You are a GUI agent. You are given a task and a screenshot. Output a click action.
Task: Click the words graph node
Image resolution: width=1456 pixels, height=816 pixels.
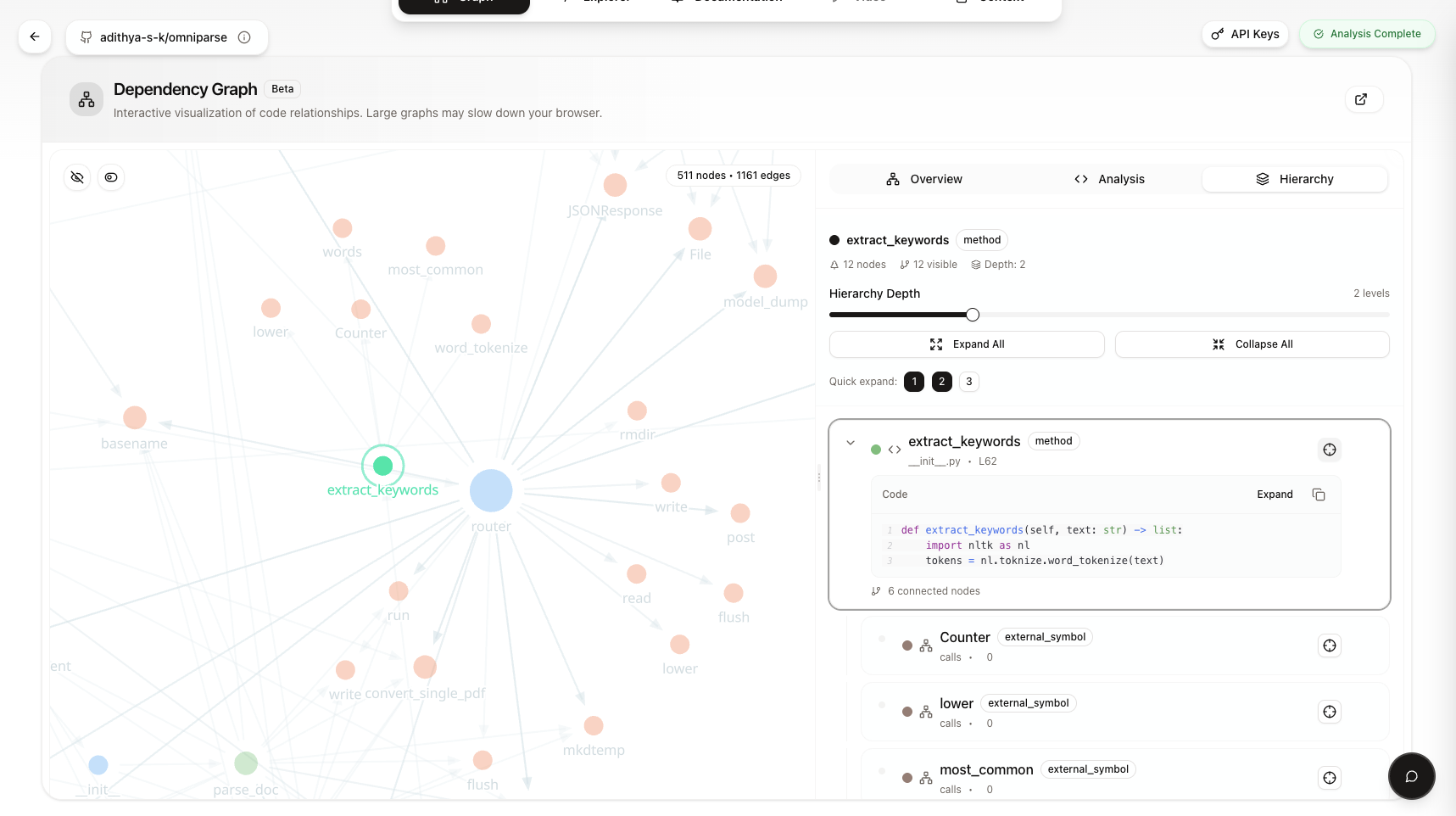[x=343, y=228]
